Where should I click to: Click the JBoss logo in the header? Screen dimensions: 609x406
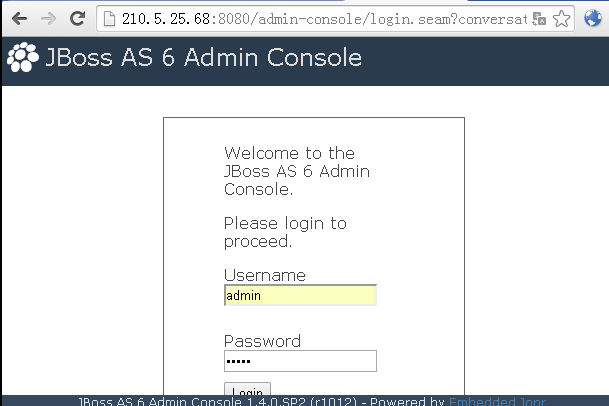(23, 57)
